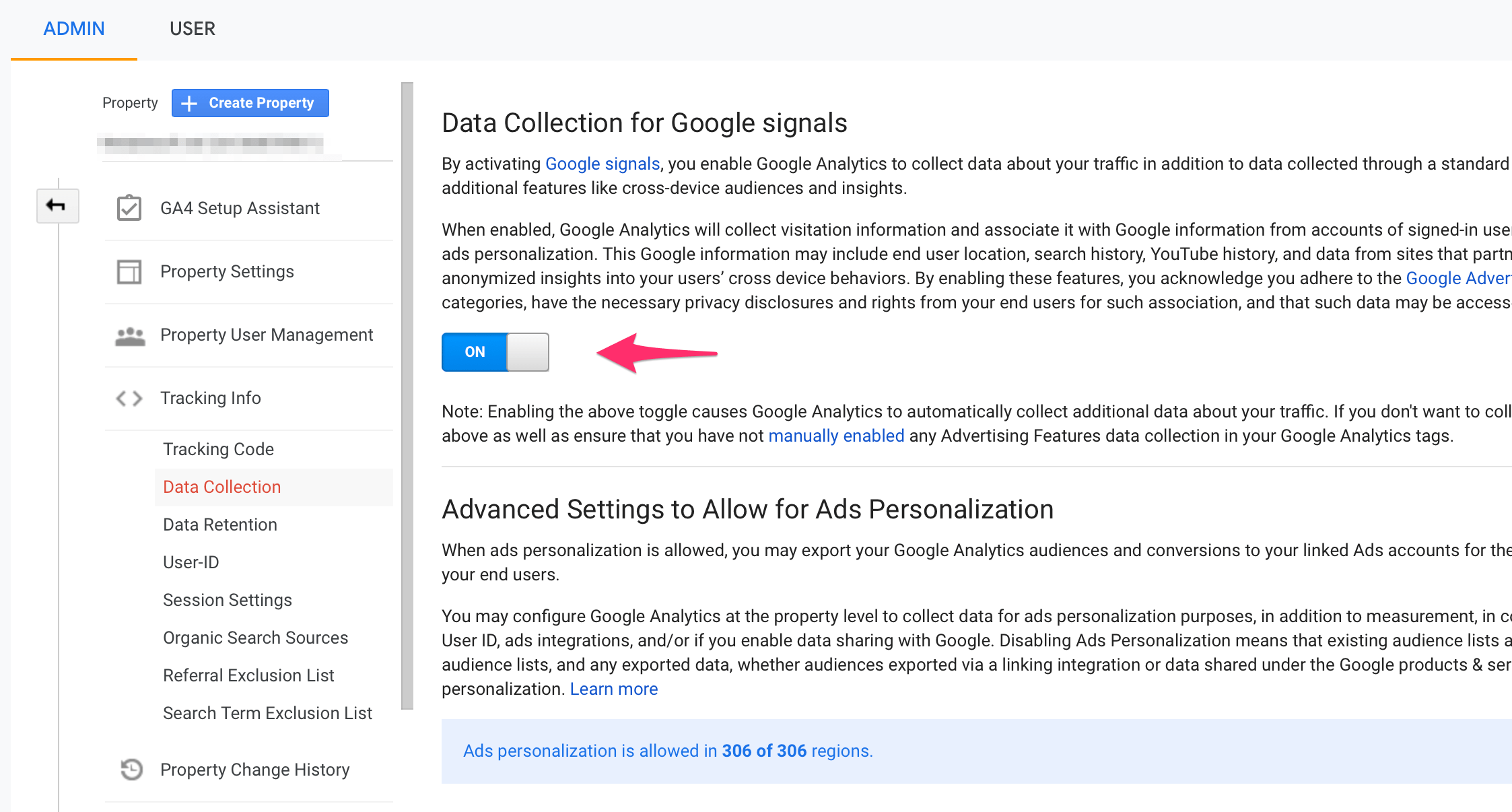This screenshot has width=1512, height=812.
Task: Click the sidebar vertical scrollbar
Action: (x=407, y=396)
